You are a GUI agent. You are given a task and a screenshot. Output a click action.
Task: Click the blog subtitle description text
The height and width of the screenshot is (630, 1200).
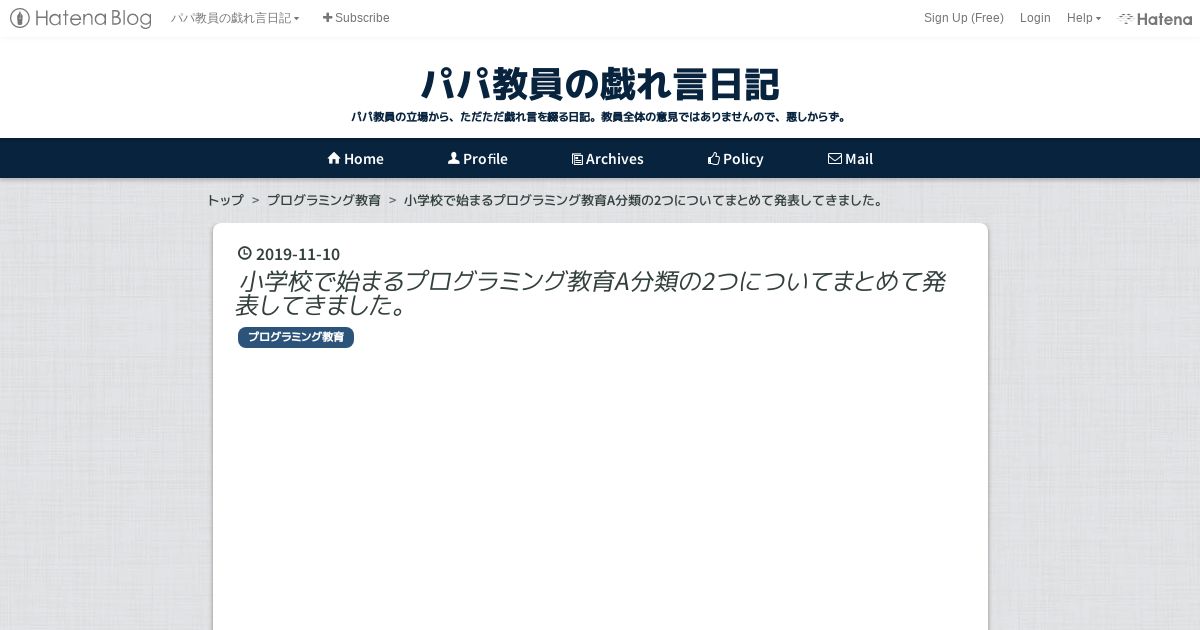point(600,117)
